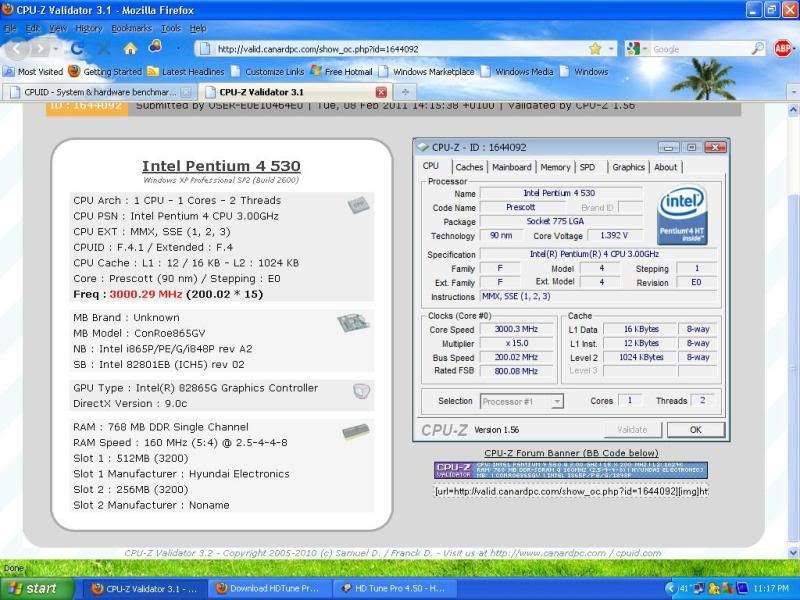Click the CPU chip image beside CPU Arch

[x=358, y=205]
